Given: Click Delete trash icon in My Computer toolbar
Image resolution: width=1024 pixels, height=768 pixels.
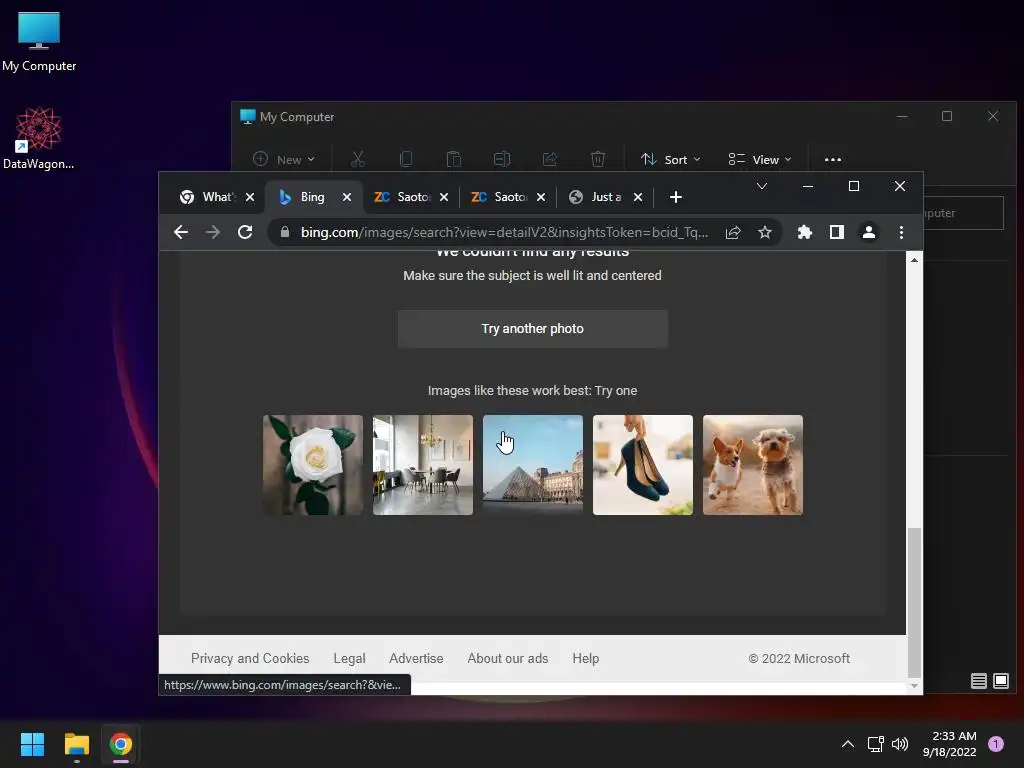Looking at the screenshot, I should (598, 159).
